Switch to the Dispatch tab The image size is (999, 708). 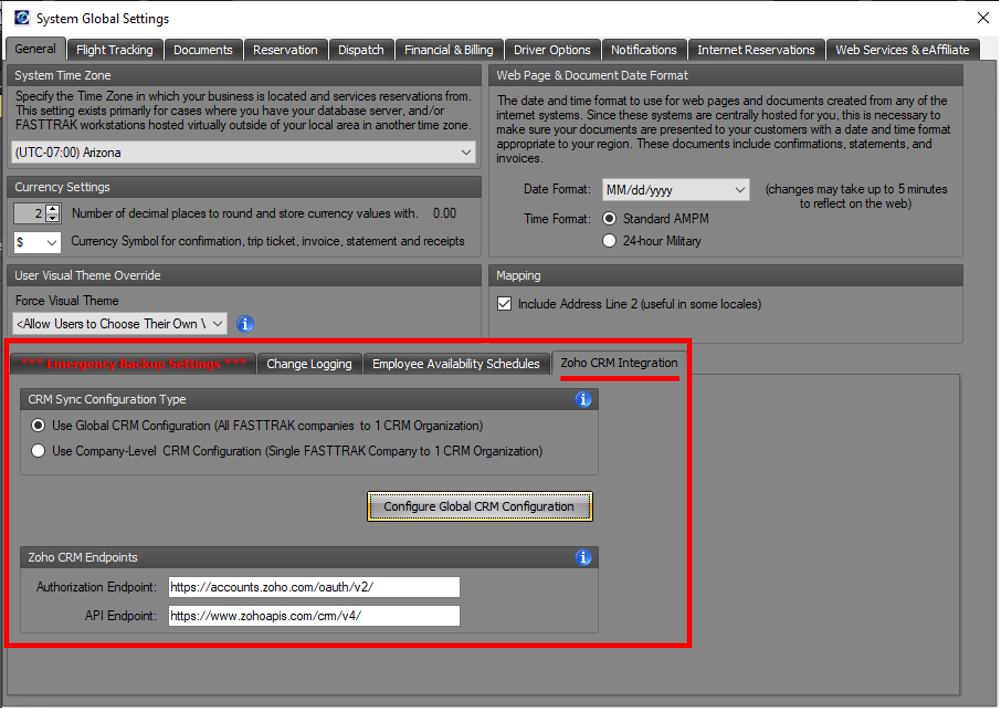[x=361, y=50]
